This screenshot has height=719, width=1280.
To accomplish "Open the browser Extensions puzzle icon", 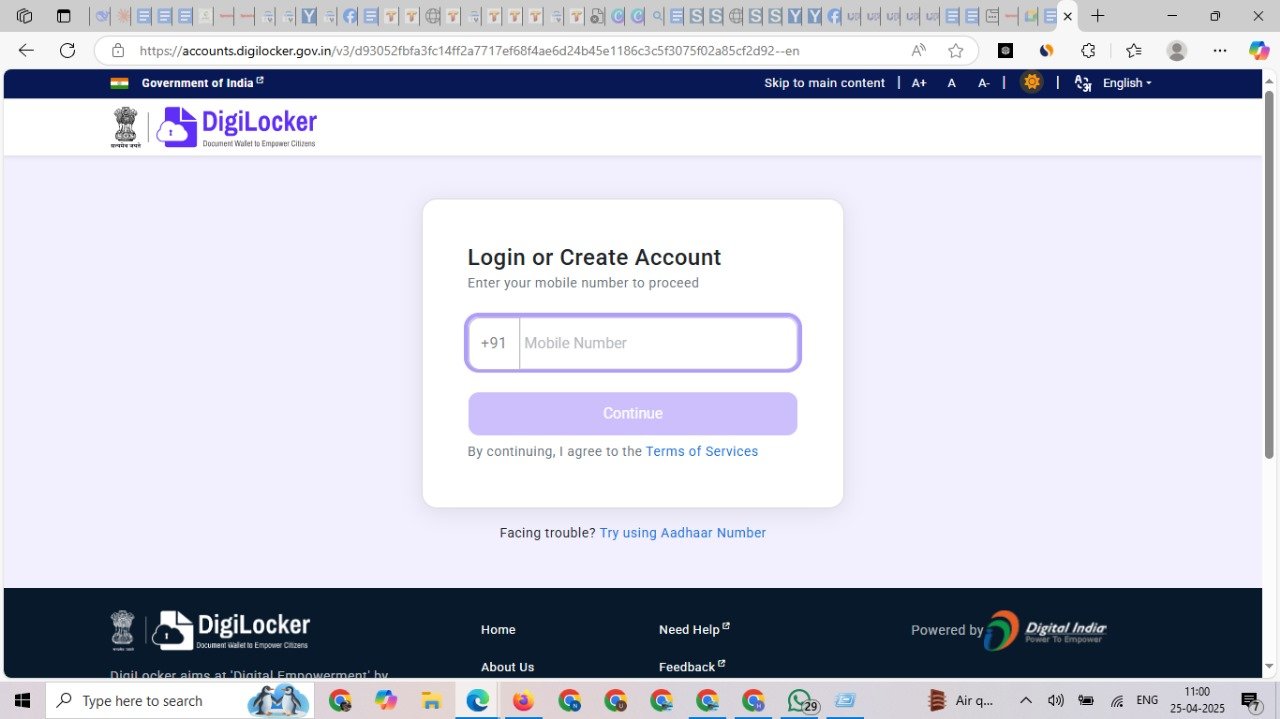I will pyautogui.click(x=1088, y=51).
